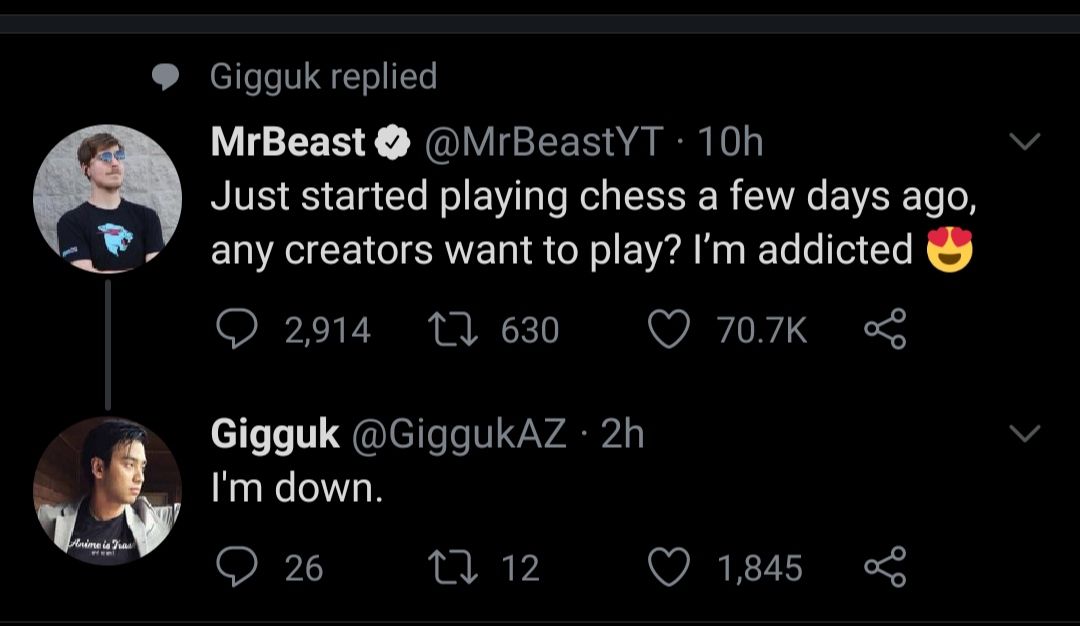Open the chevron menu on Gigguk's reply
Image resolution: width=1080 pixels, height=626 pixels.
coord(1024,433)
